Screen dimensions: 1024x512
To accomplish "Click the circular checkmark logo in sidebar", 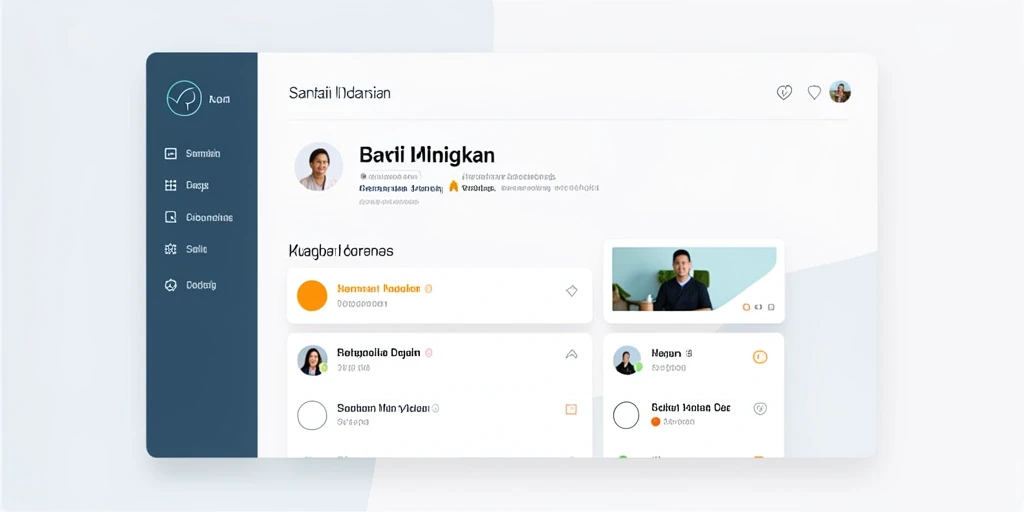I will pyautogui.click(x=184, y=99).
